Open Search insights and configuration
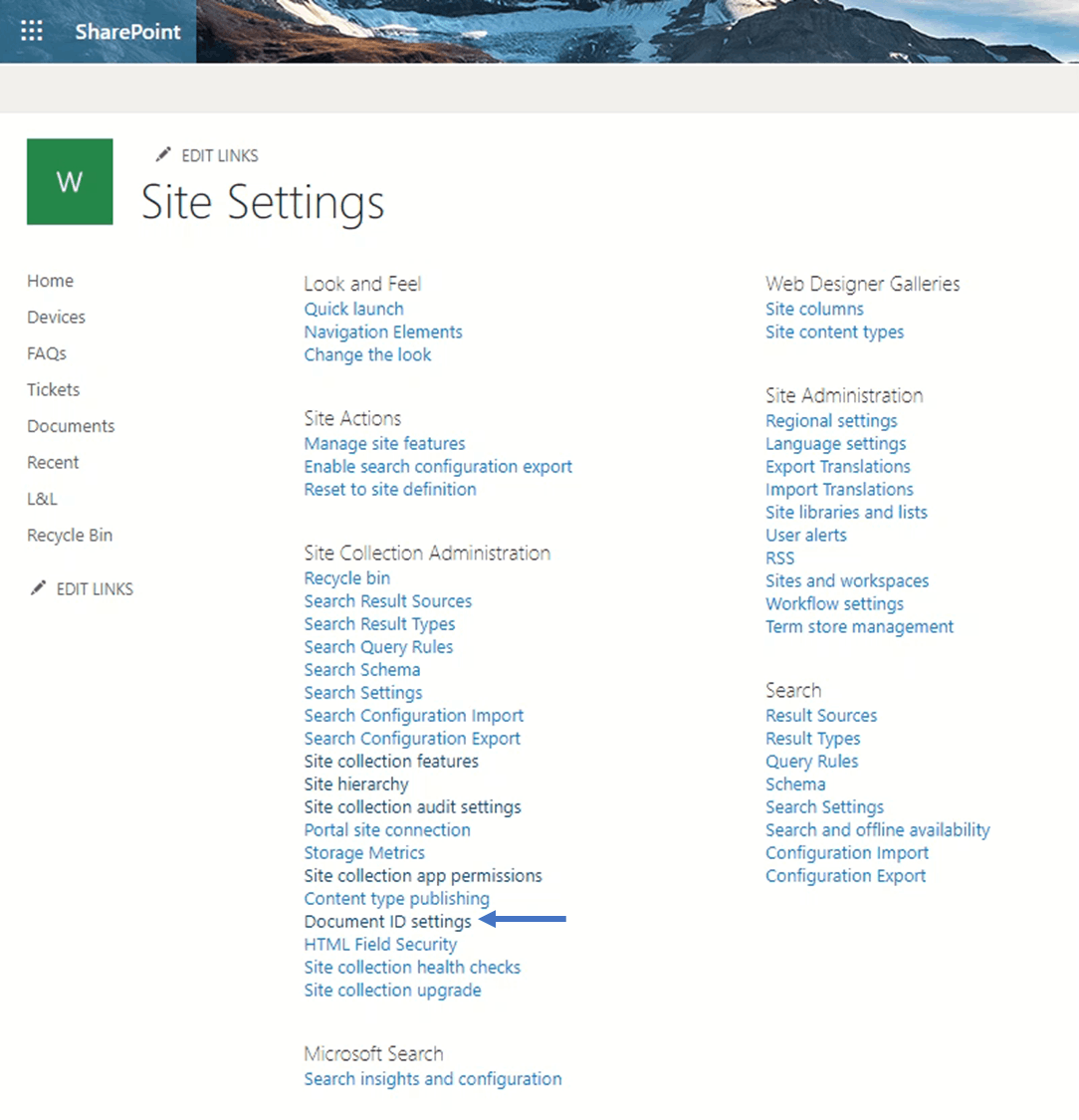Image resolution: width=1079 pixels, height=1120 pixels. (432, 1078)
